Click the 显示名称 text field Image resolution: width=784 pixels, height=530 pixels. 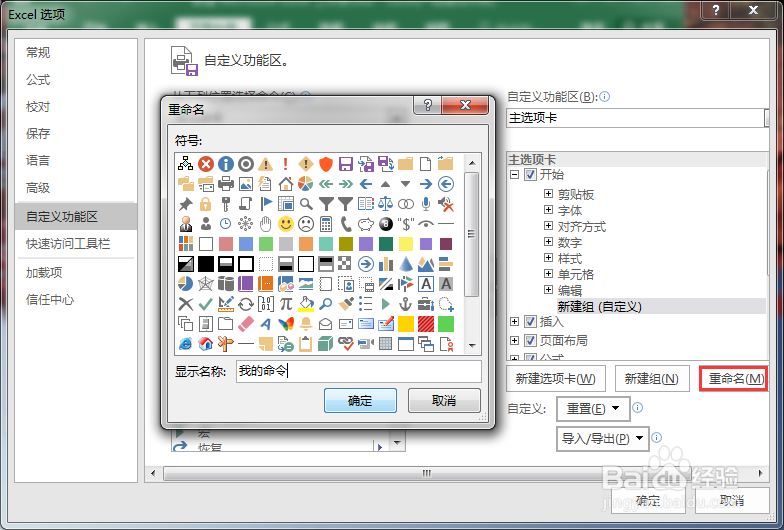358,371
